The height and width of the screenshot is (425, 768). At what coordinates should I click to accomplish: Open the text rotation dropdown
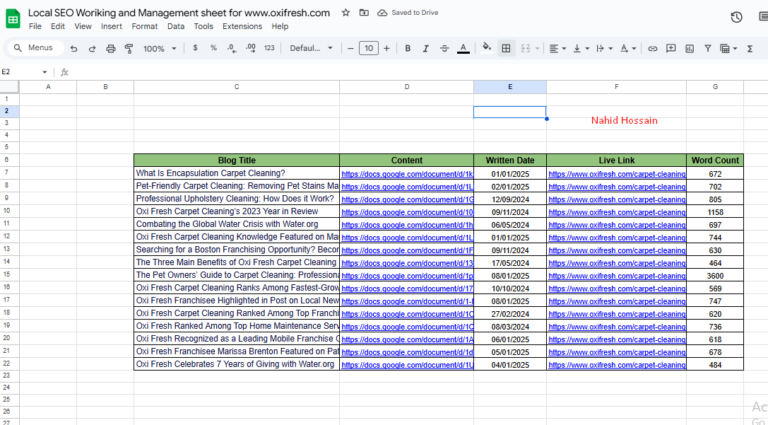(x=628, y=48)
